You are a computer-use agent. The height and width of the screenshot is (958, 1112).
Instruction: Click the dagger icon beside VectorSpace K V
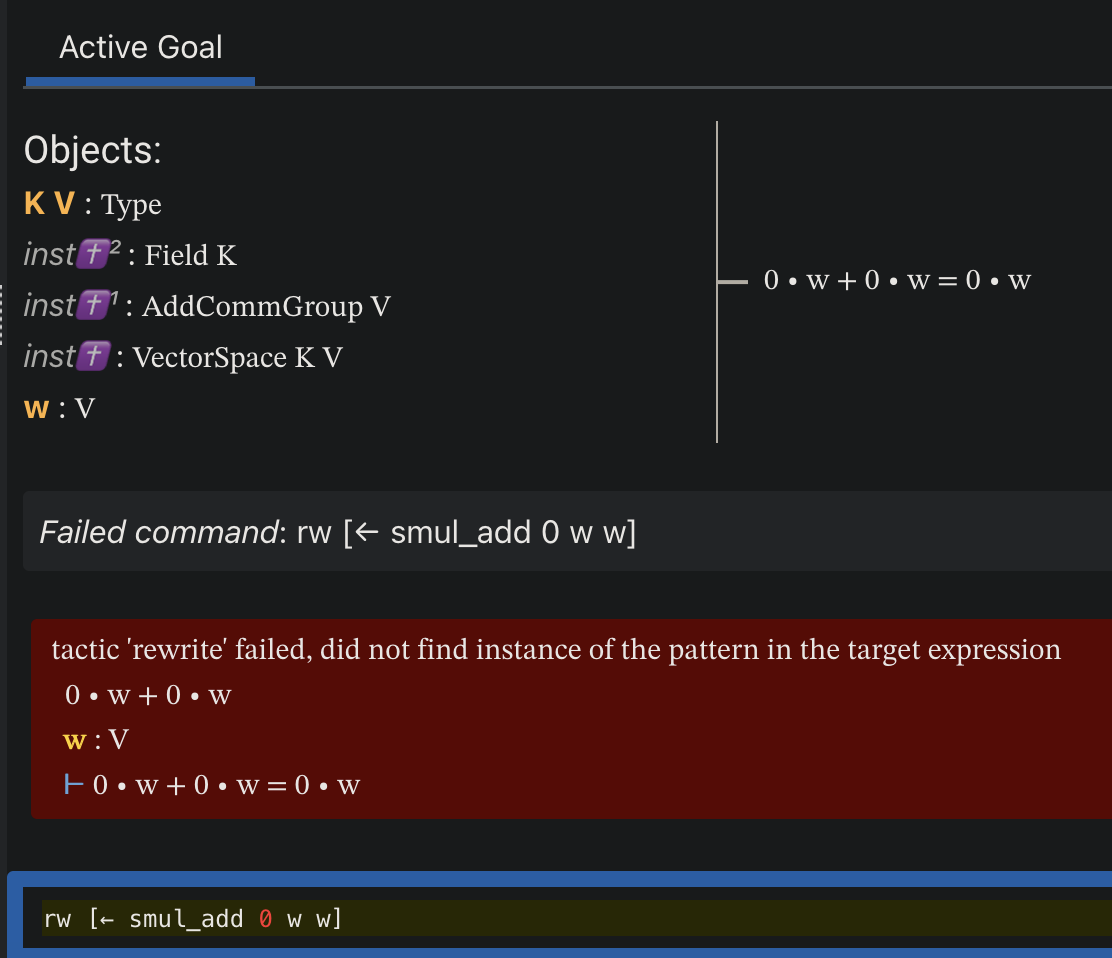[93, 357]
